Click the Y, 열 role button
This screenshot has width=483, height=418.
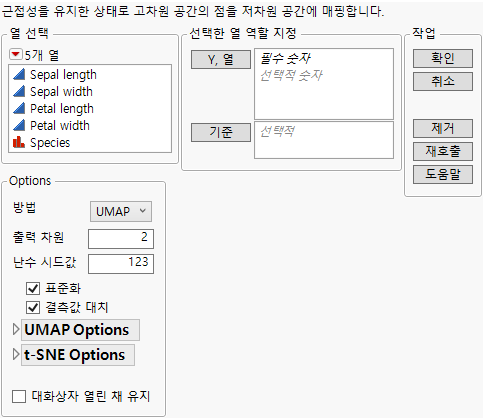[221, 60]
